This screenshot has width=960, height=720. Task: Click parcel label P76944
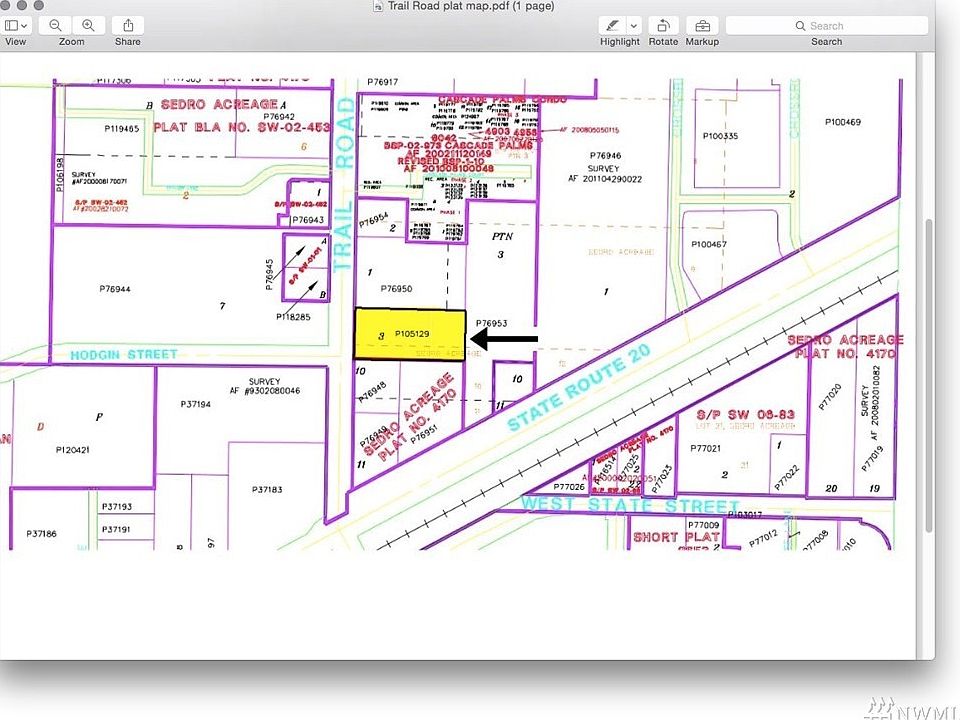114,288
